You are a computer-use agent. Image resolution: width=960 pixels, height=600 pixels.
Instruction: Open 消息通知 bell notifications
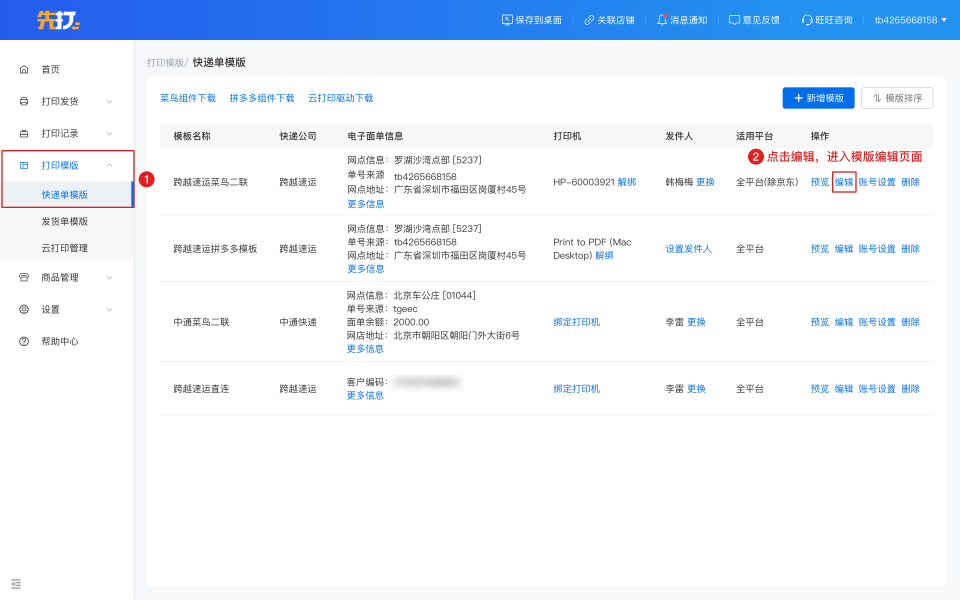(662, 20)
